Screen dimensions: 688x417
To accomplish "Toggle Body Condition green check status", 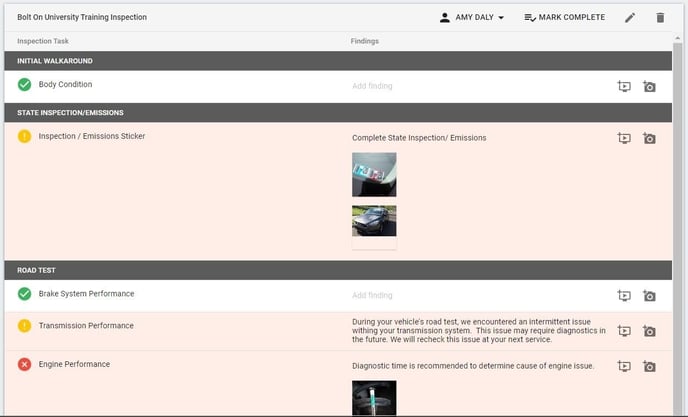I will (25, 84).
